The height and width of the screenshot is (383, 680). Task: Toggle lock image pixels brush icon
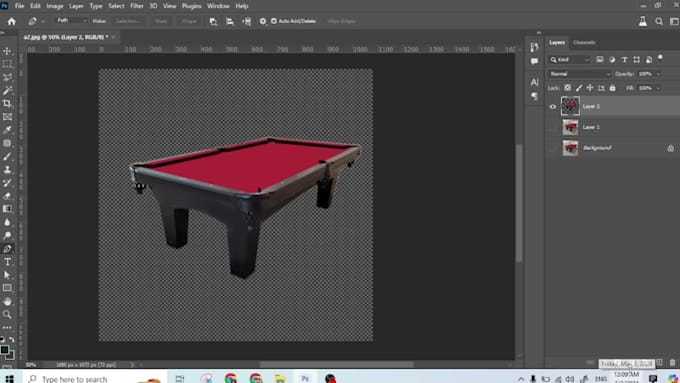(x=579, y=88)
